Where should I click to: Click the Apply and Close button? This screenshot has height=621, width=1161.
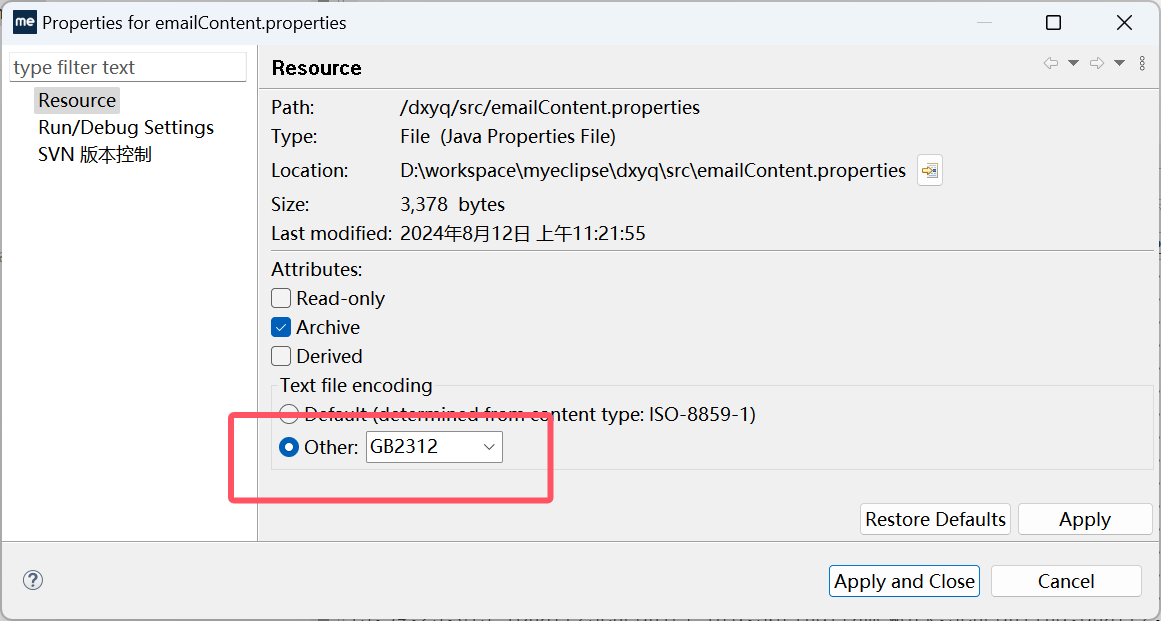point(904,581)
